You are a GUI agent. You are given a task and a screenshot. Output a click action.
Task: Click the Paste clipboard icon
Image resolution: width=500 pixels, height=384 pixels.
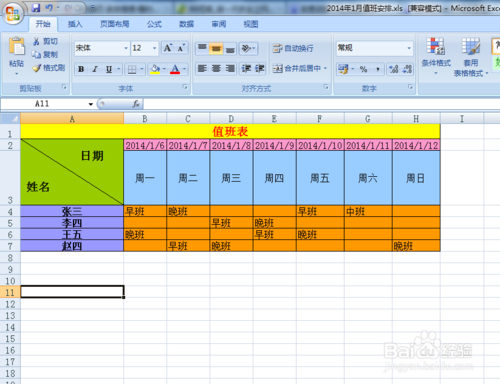[x=16, y=46]
